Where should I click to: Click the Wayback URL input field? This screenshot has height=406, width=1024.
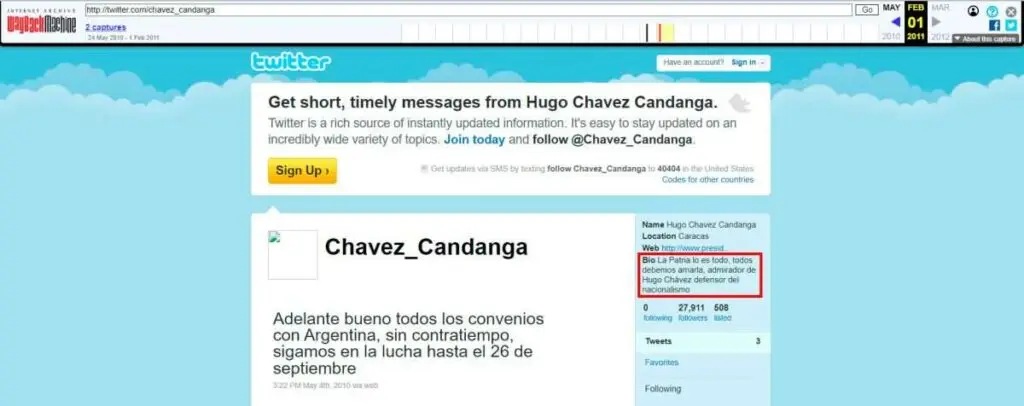tap(468, 9)
